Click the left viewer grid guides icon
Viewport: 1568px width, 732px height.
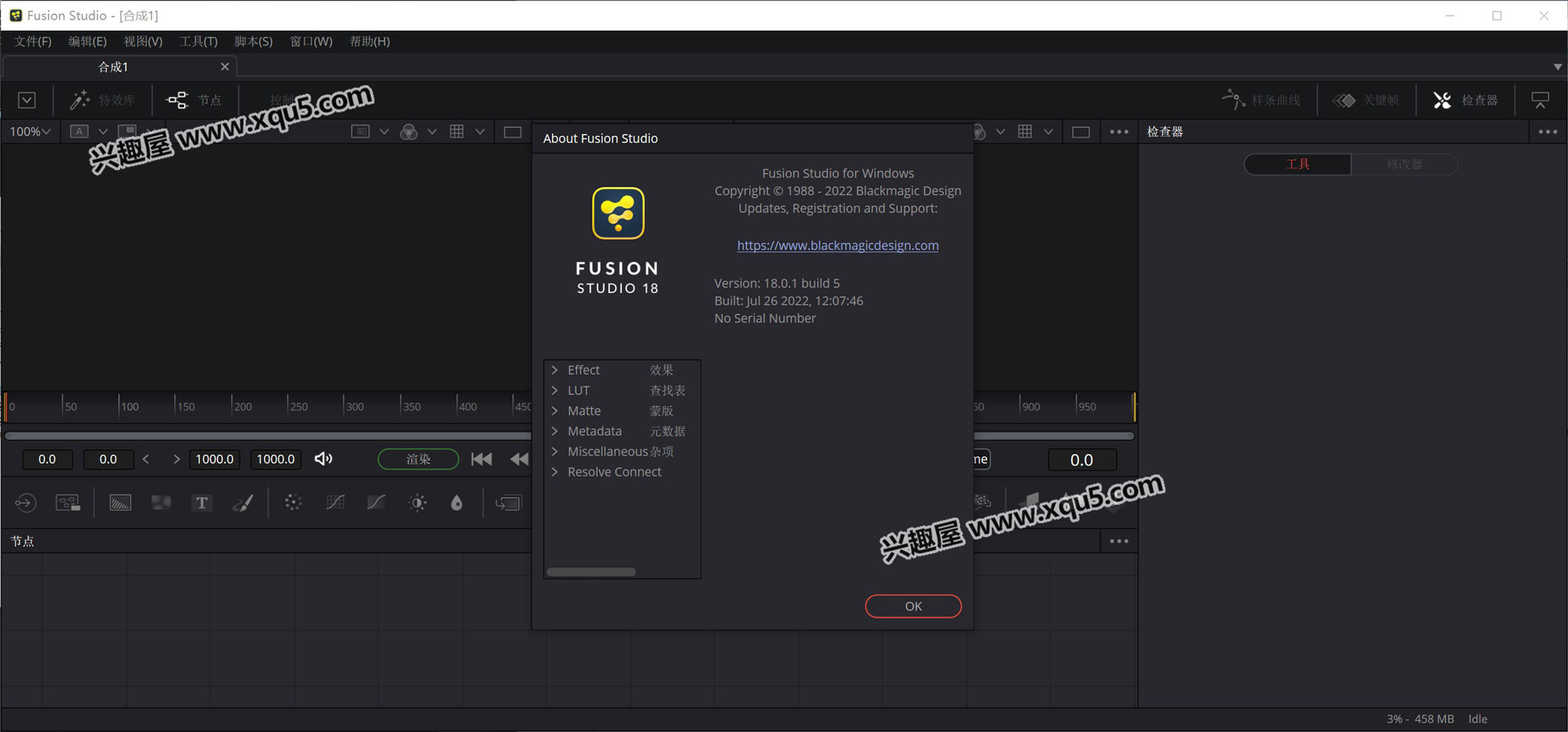457,132
